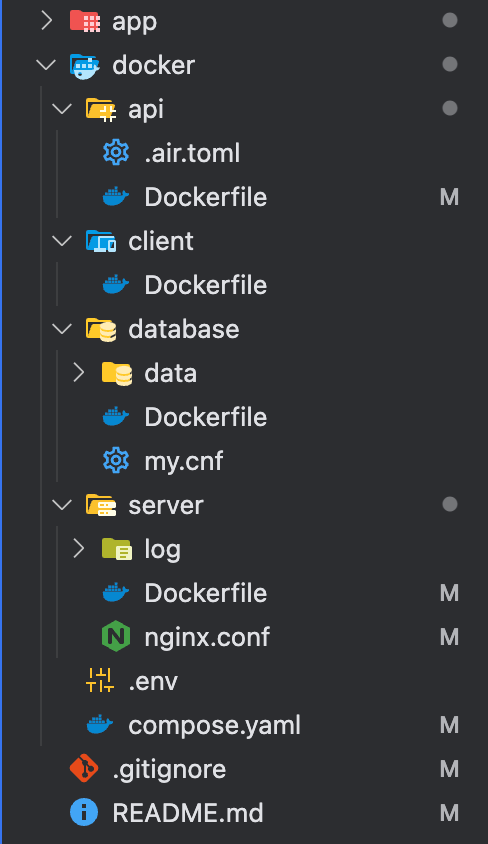Click the gear icon next to .air.toml
This screenshot has height=844, width=488.
[116, 153]
